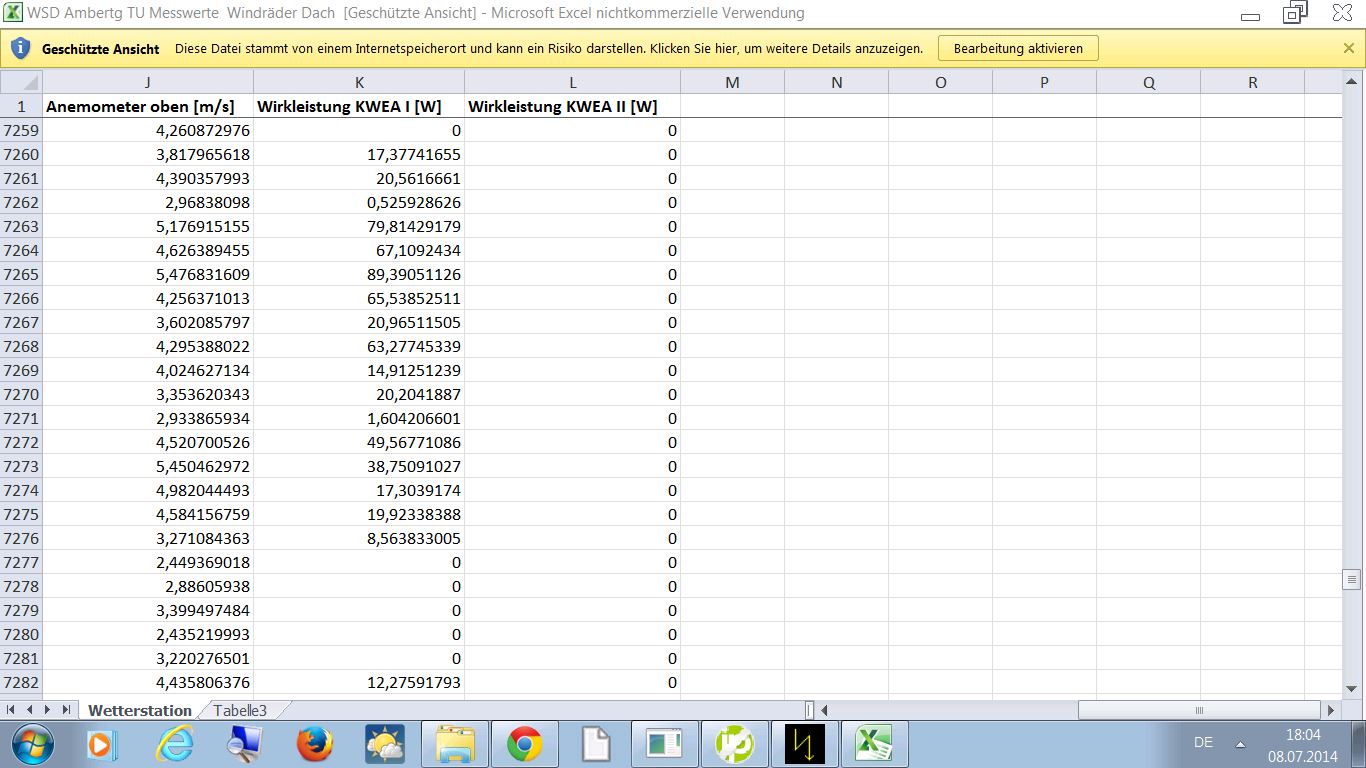The width and height of the screenshot is (1366, 768).
Task: Jump to last sheet tab arrow
Action: pos(66,710)
